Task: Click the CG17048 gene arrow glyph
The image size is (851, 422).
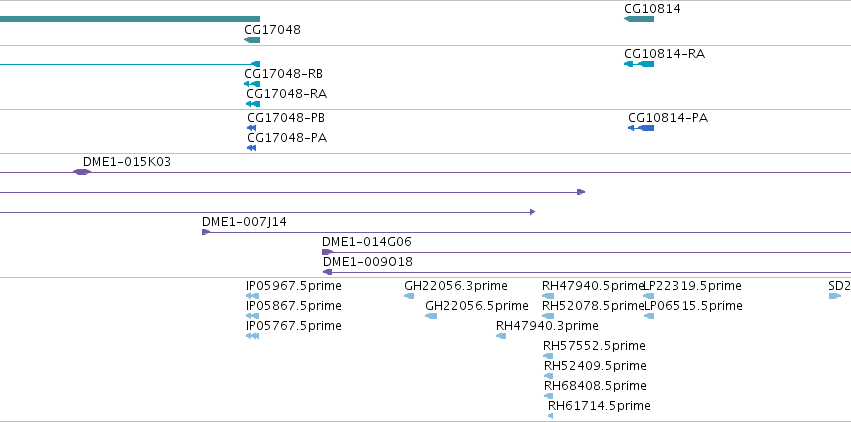Action: [252, 40]
